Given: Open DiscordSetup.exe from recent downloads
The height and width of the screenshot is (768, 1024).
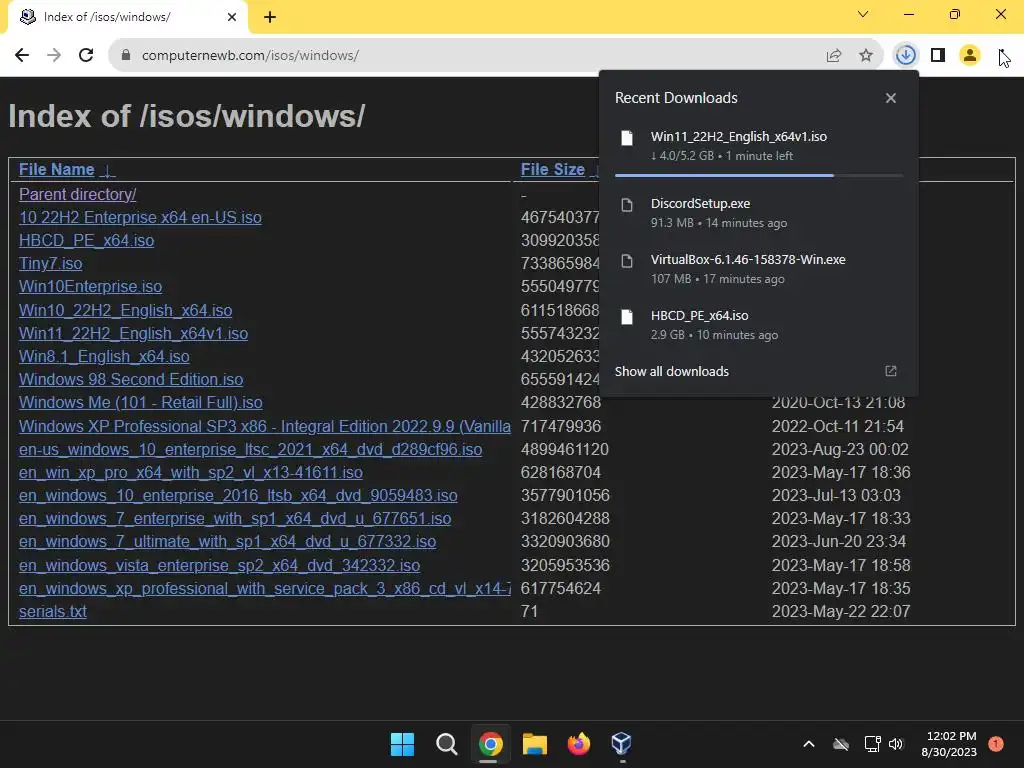Looking at the screenshot, I should click(x=759, y=213).
